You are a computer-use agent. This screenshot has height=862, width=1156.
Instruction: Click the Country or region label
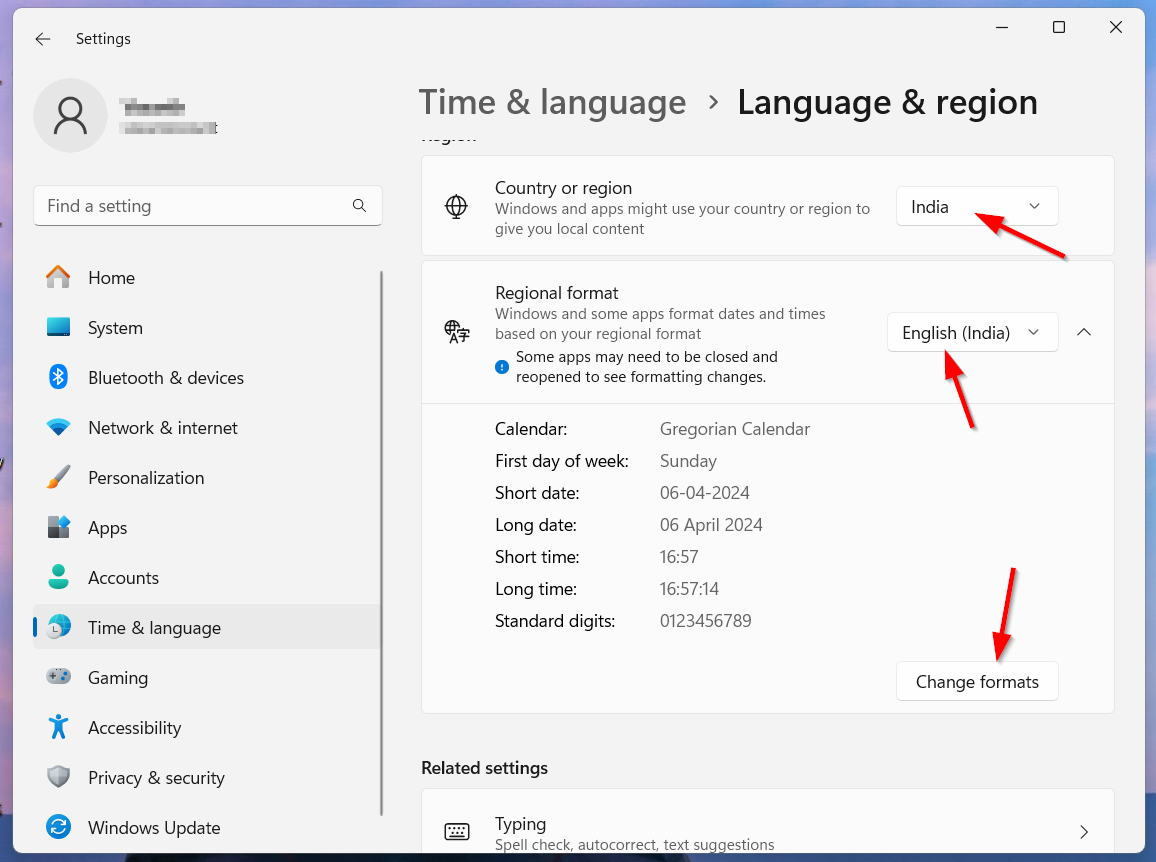pyautogui.click(x=563, y=188)
